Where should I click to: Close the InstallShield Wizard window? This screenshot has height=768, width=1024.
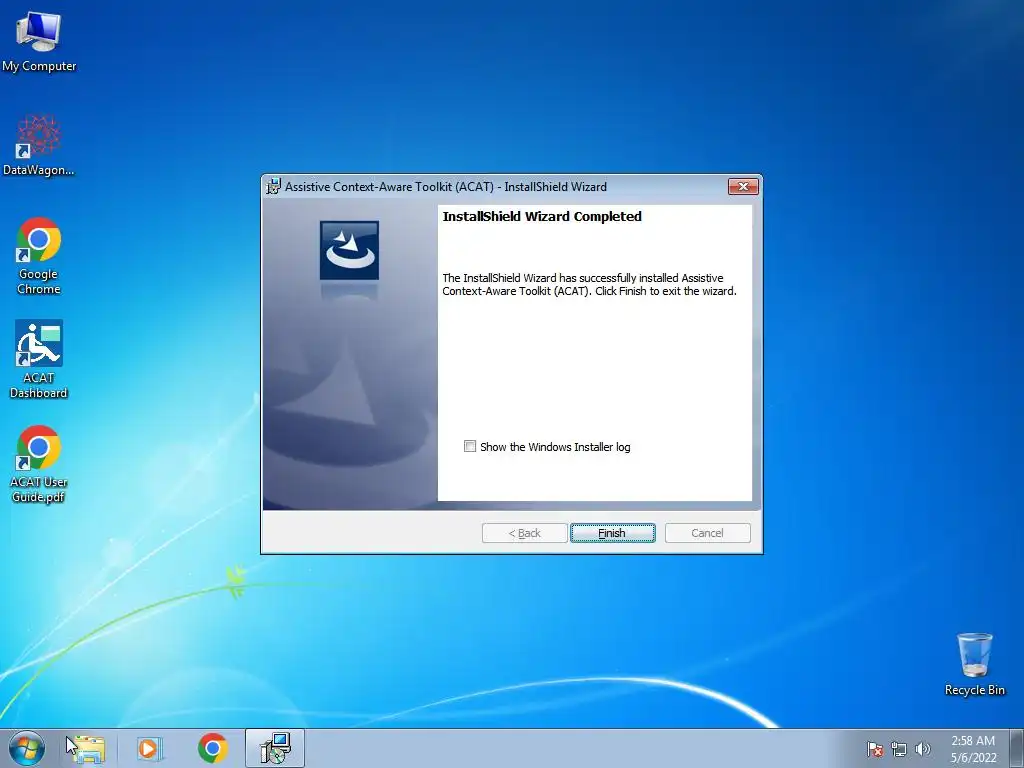tap(743, 187)
